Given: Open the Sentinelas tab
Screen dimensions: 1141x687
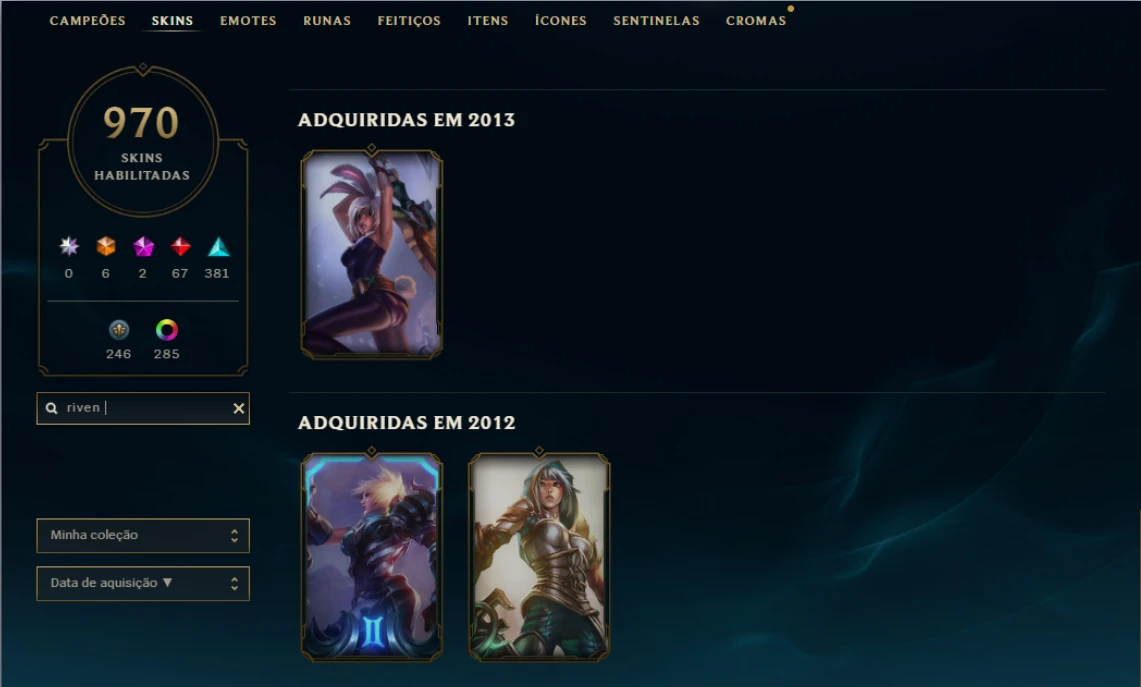Looking at the screenshot, I should (656, 21).
